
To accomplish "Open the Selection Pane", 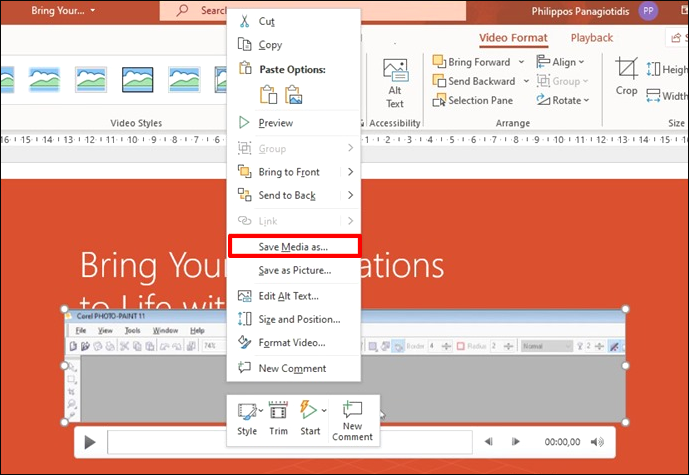I will pos(472,100).
